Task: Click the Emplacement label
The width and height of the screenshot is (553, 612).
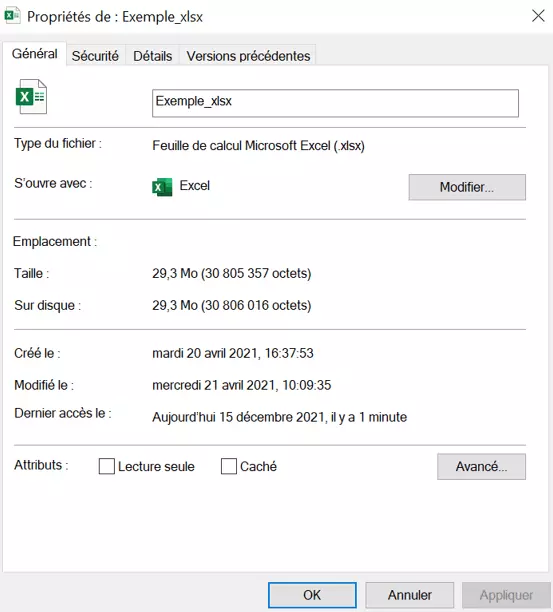Action: click(x=55, y=242)
